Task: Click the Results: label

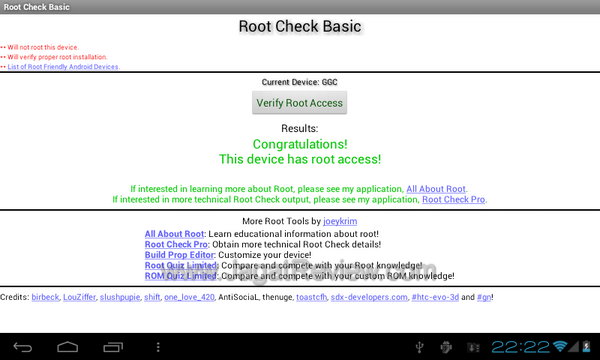Action: click(300, 129)
